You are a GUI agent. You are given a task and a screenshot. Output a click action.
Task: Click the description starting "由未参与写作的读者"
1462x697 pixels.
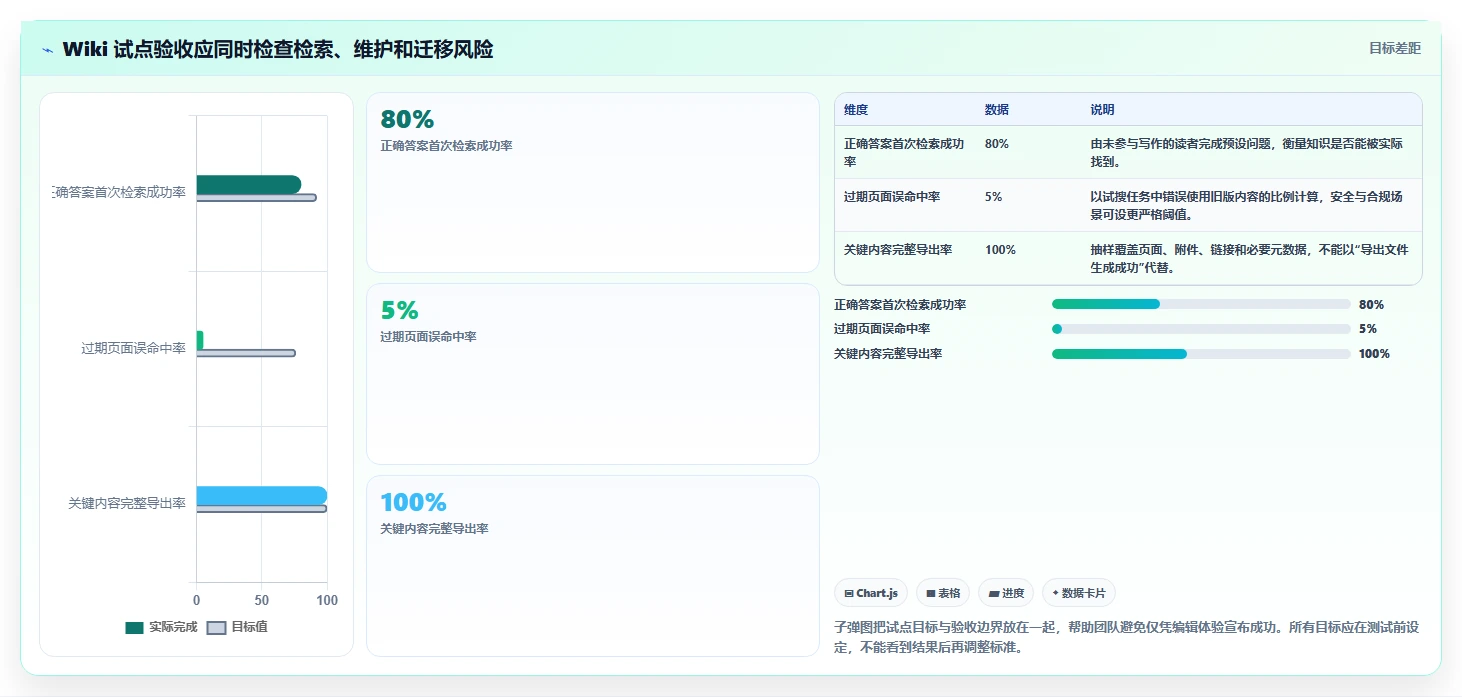click(1246, 152)
